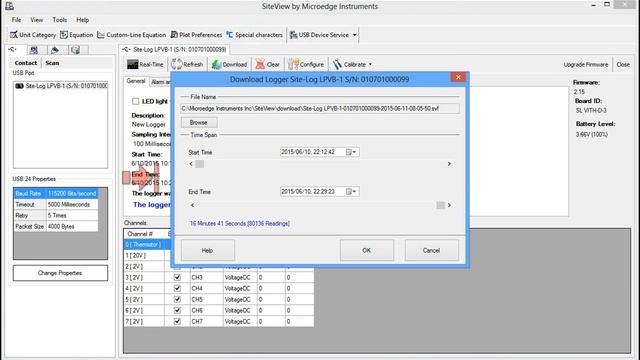640x360 pixels.
Task: Uncheck the CH3 channel checkbox
Action: pos(177,278)
